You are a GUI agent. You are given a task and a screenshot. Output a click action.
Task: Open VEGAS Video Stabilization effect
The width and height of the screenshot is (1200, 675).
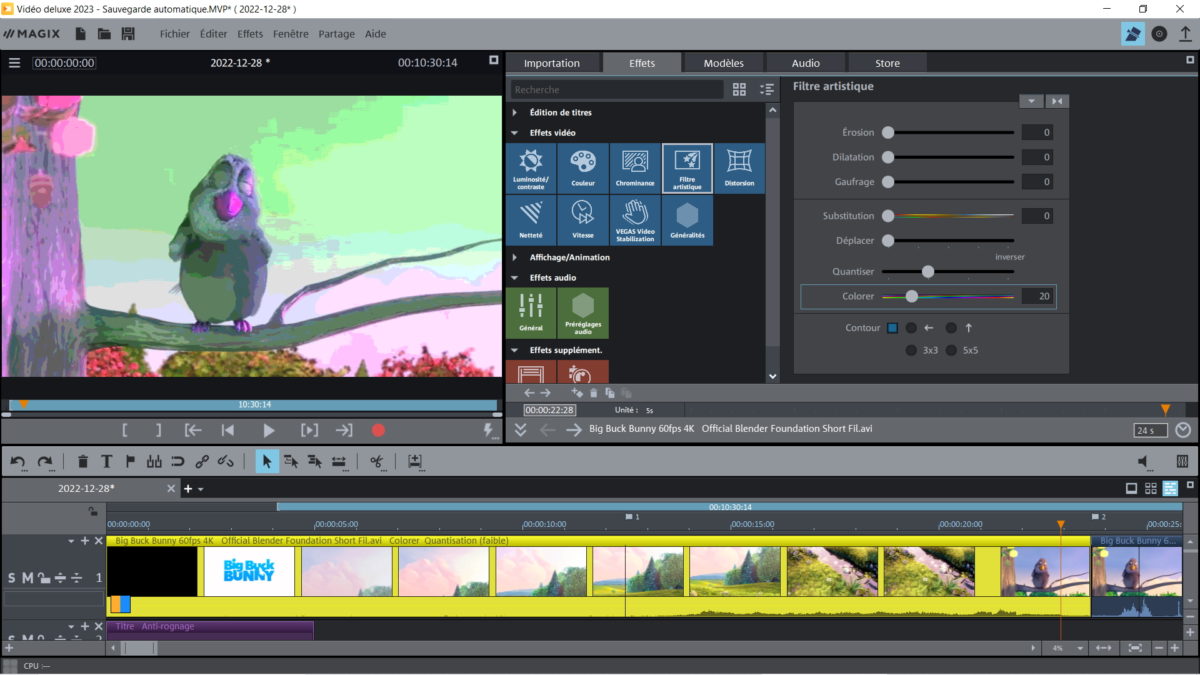[x=635, y=220]
